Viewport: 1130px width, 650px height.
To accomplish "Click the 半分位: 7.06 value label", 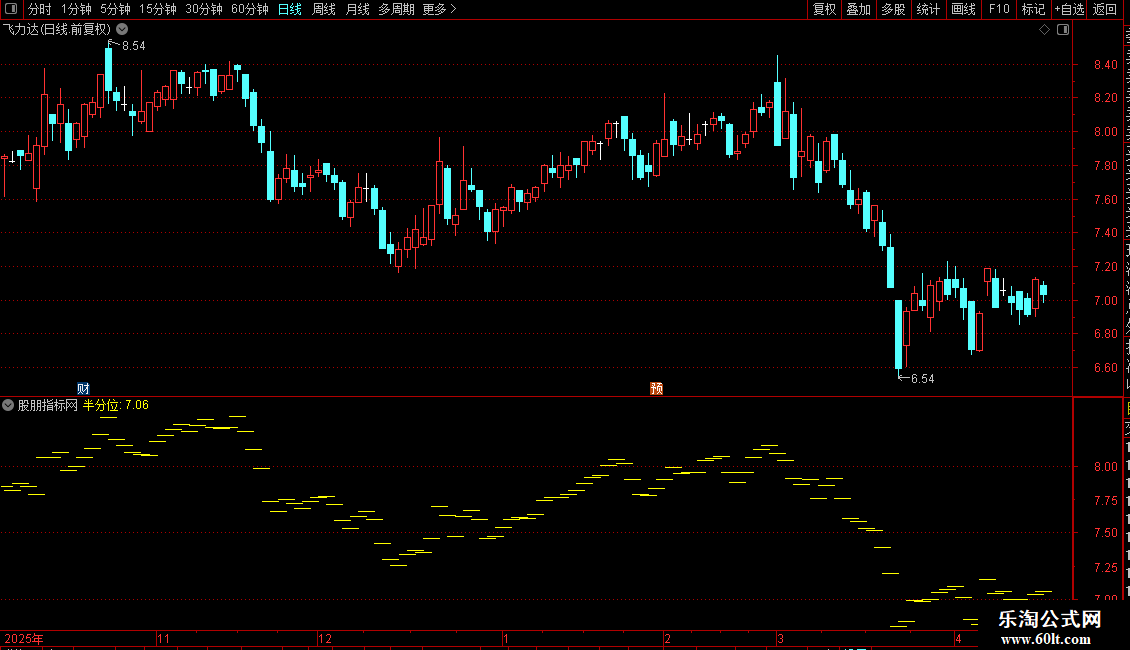I will click(x=116, y=405).
